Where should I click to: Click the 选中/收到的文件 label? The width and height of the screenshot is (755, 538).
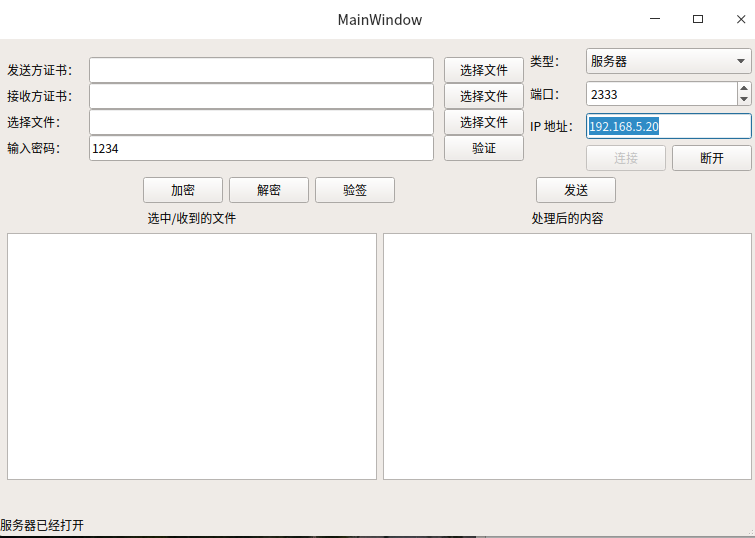(192, 219)
